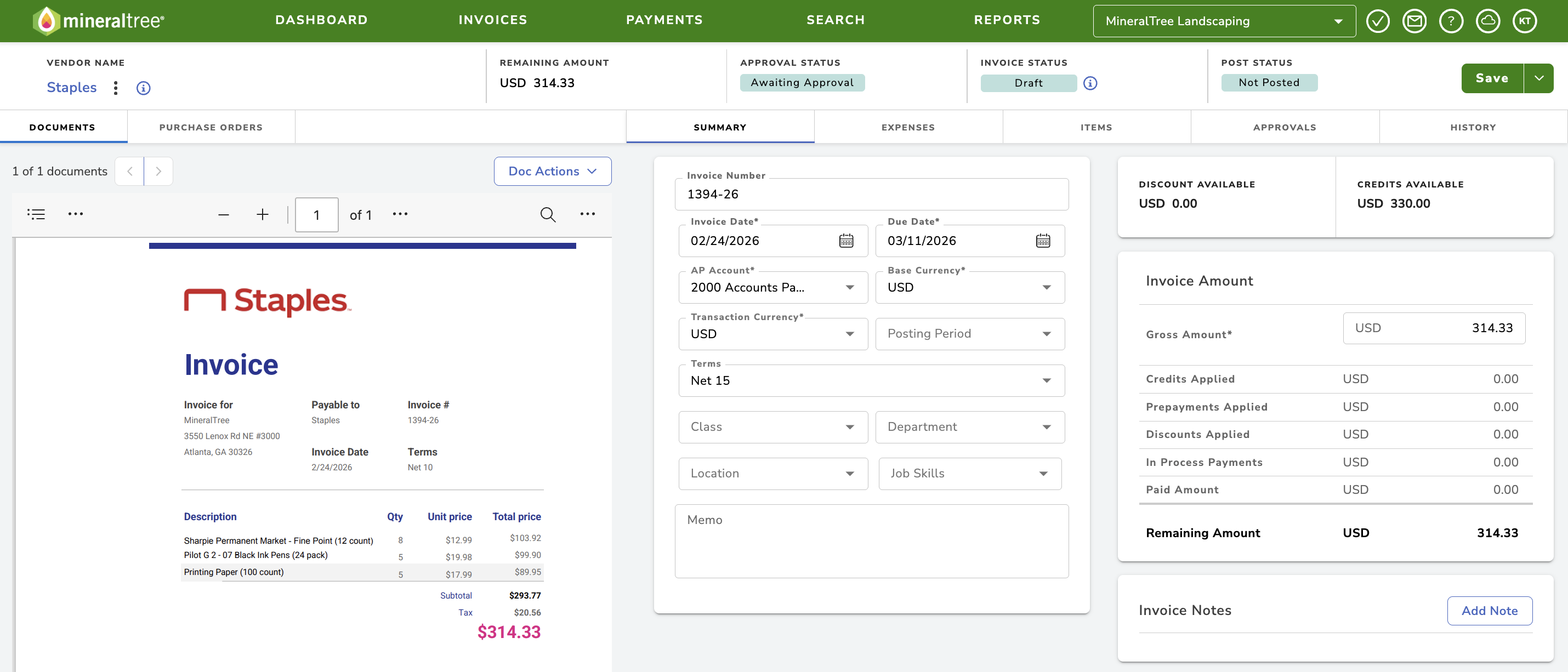Click the Credits Available USD 330.00 value

pos(1394,204)
